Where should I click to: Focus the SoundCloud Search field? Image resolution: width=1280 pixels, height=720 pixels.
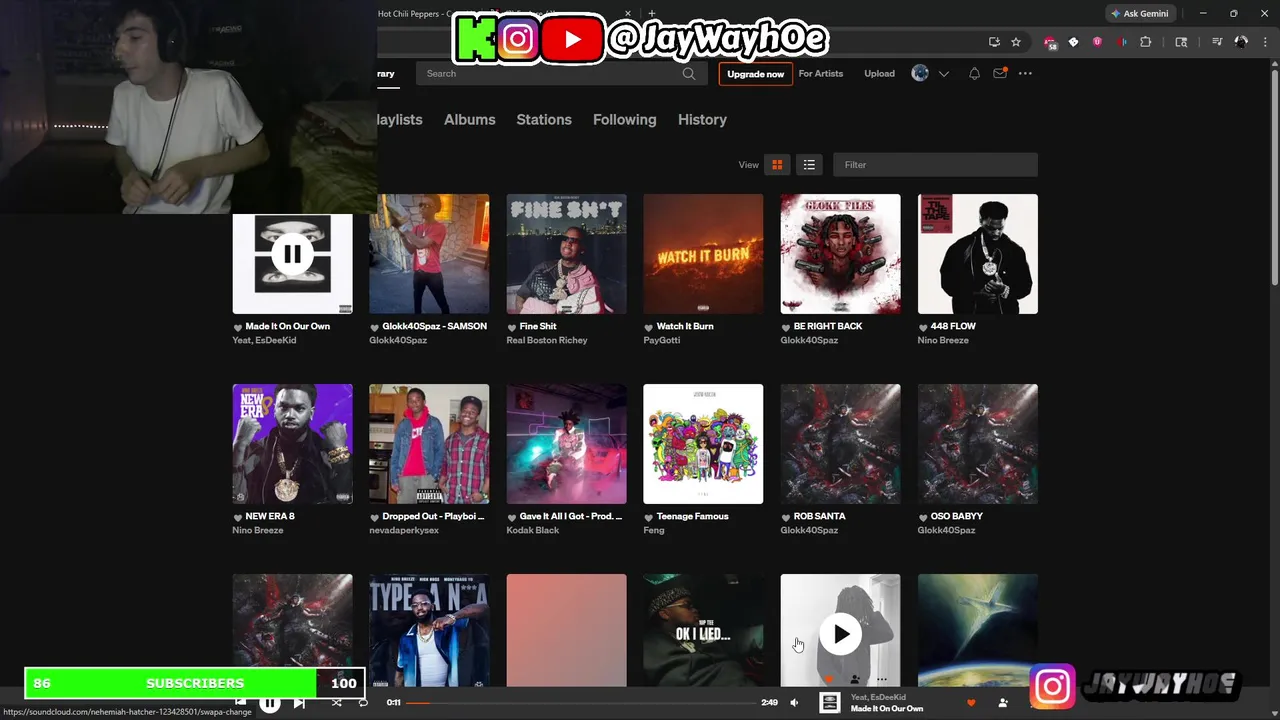coord(560,74)
